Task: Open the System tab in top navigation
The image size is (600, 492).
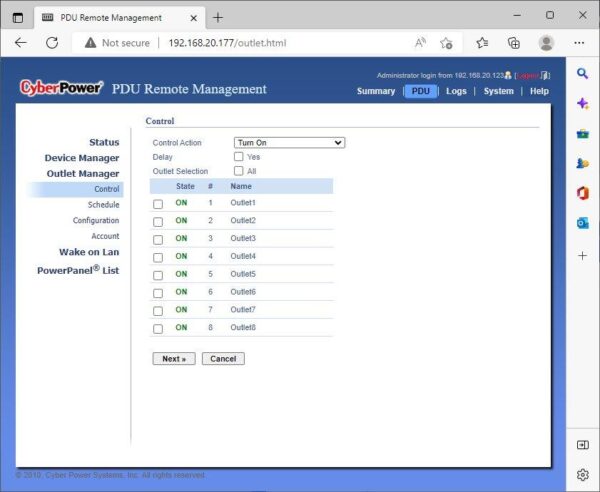Action: (x=498, y=91)
